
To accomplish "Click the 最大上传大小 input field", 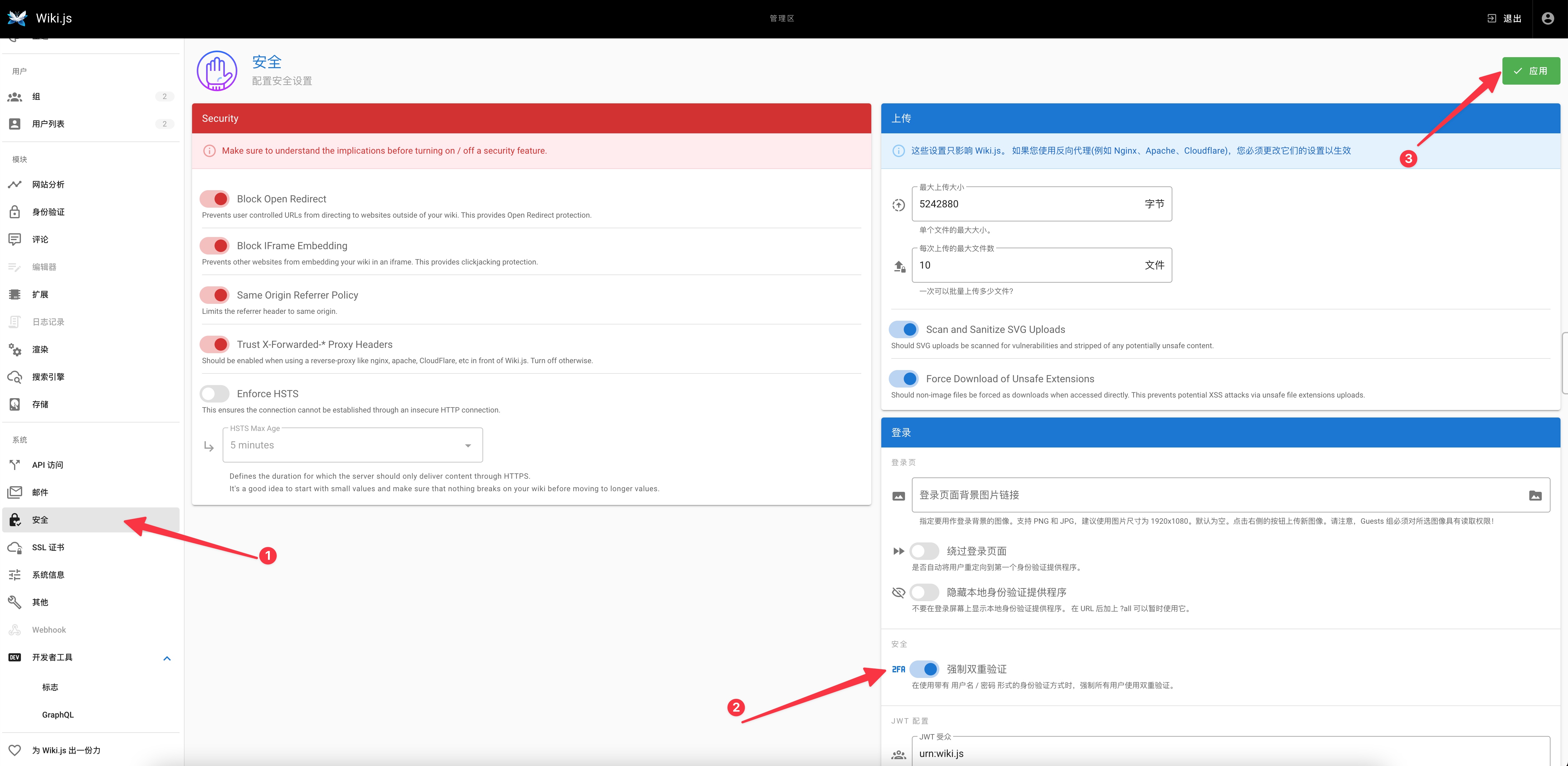I will pyautogui.click(x=1041, y=204).
